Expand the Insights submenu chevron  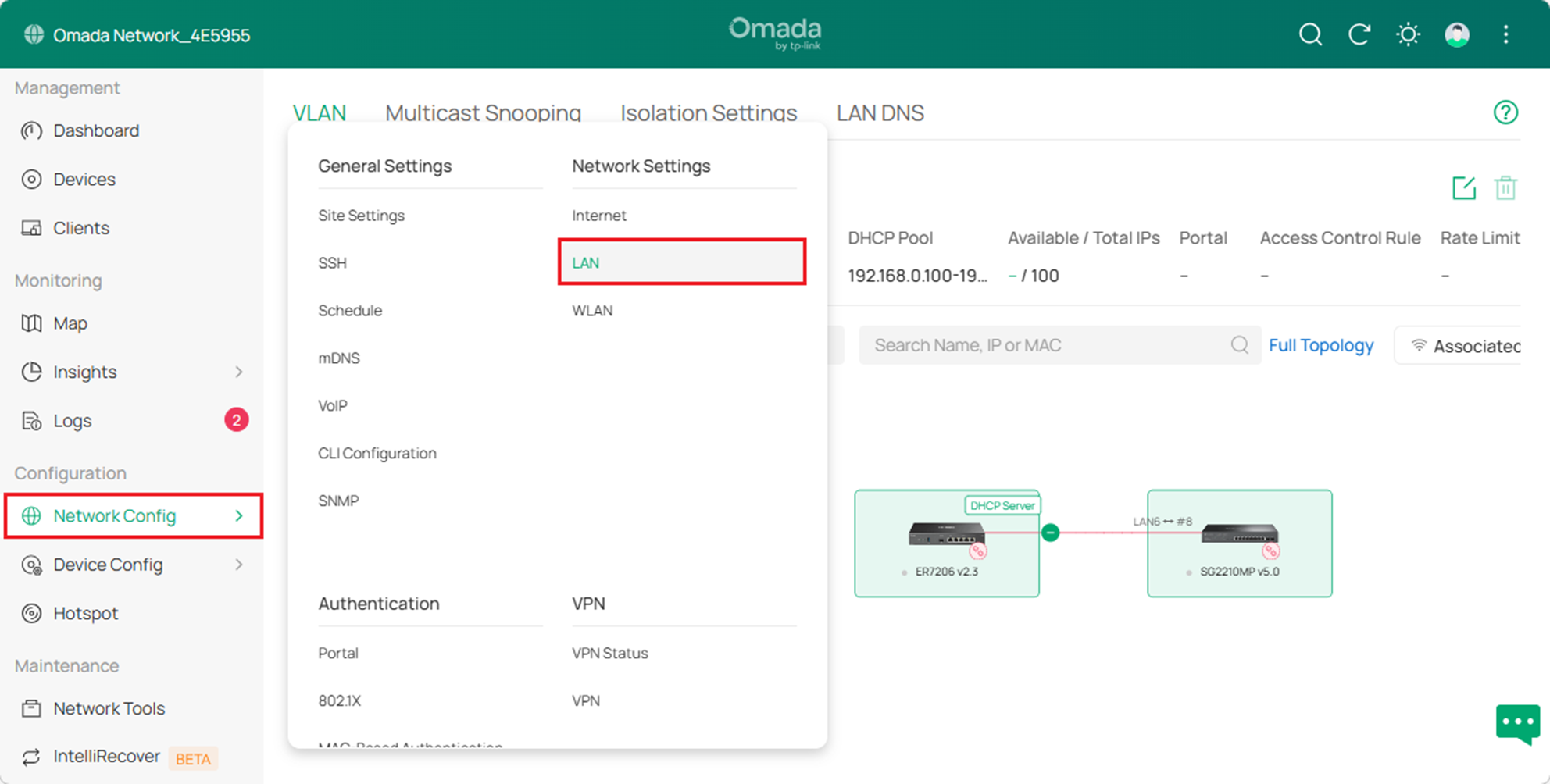(x=239, y=372)
